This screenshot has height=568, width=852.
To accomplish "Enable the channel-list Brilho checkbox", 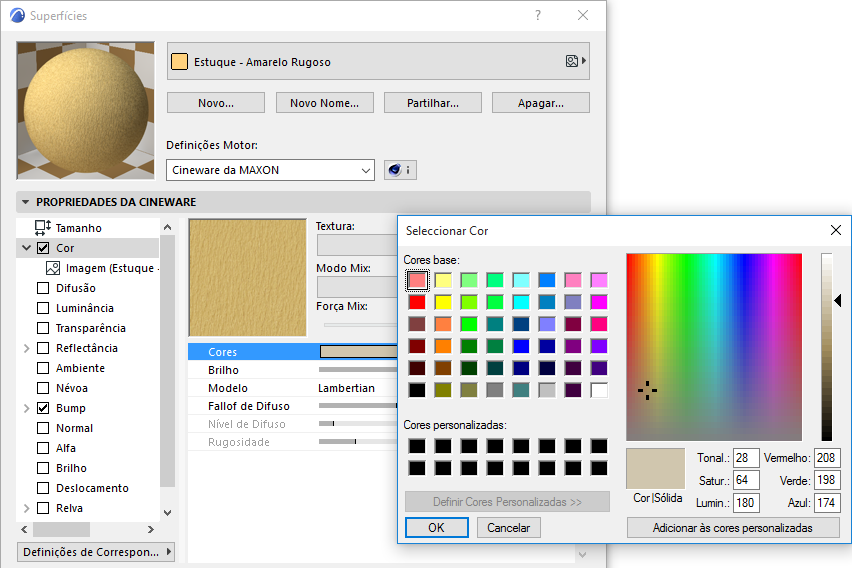I will (43, 468).
